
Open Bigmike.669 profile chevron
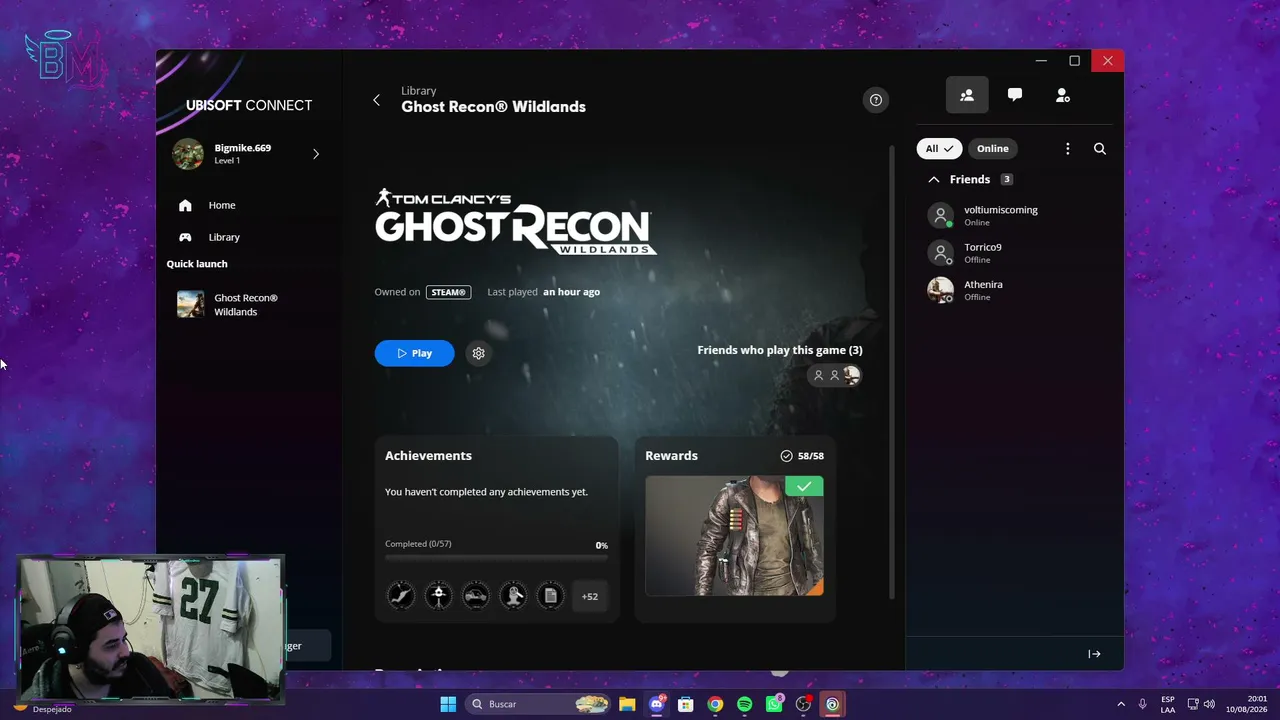tap(316, 154)
